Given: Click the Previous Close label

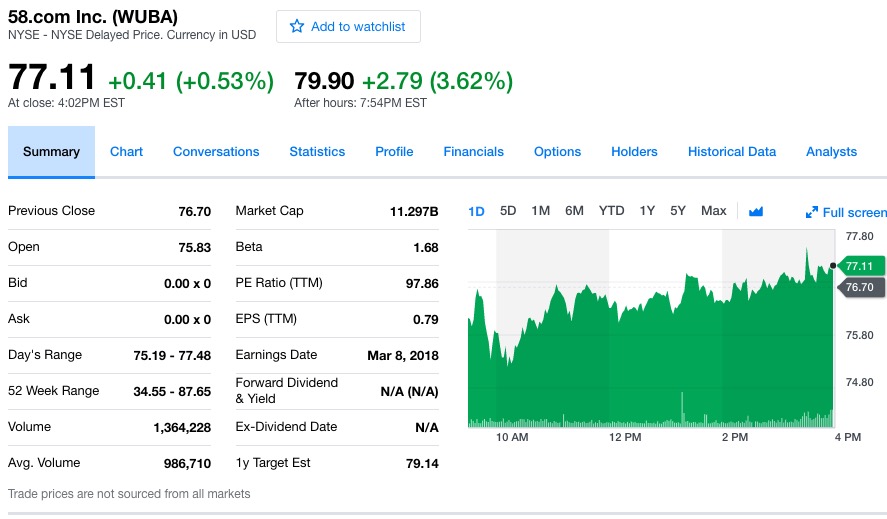Looking at the screenshot, I should coord(51,211).
